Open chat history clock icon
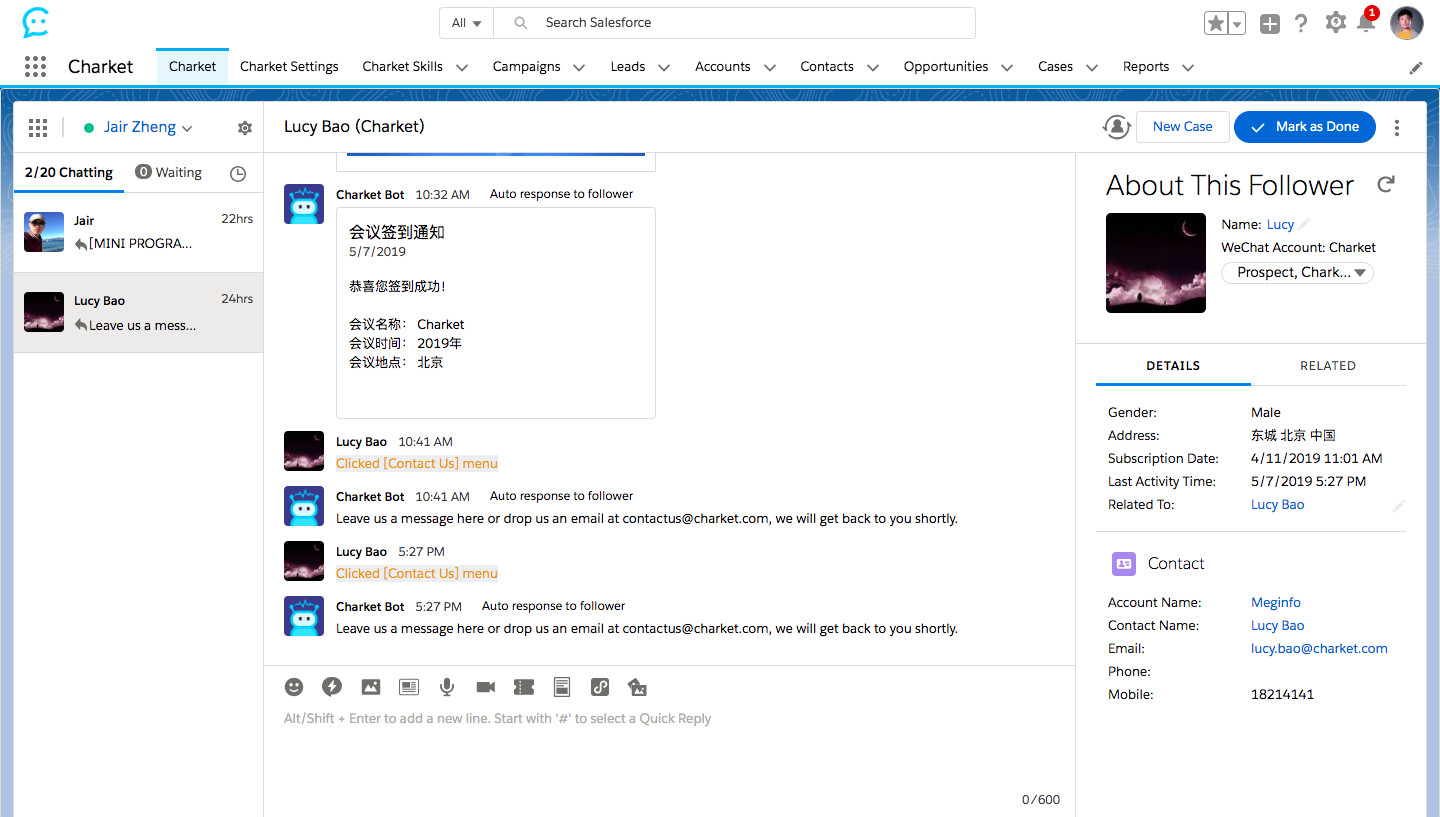This screenshot has height=817, width=1440. click(x=238, y=173)
